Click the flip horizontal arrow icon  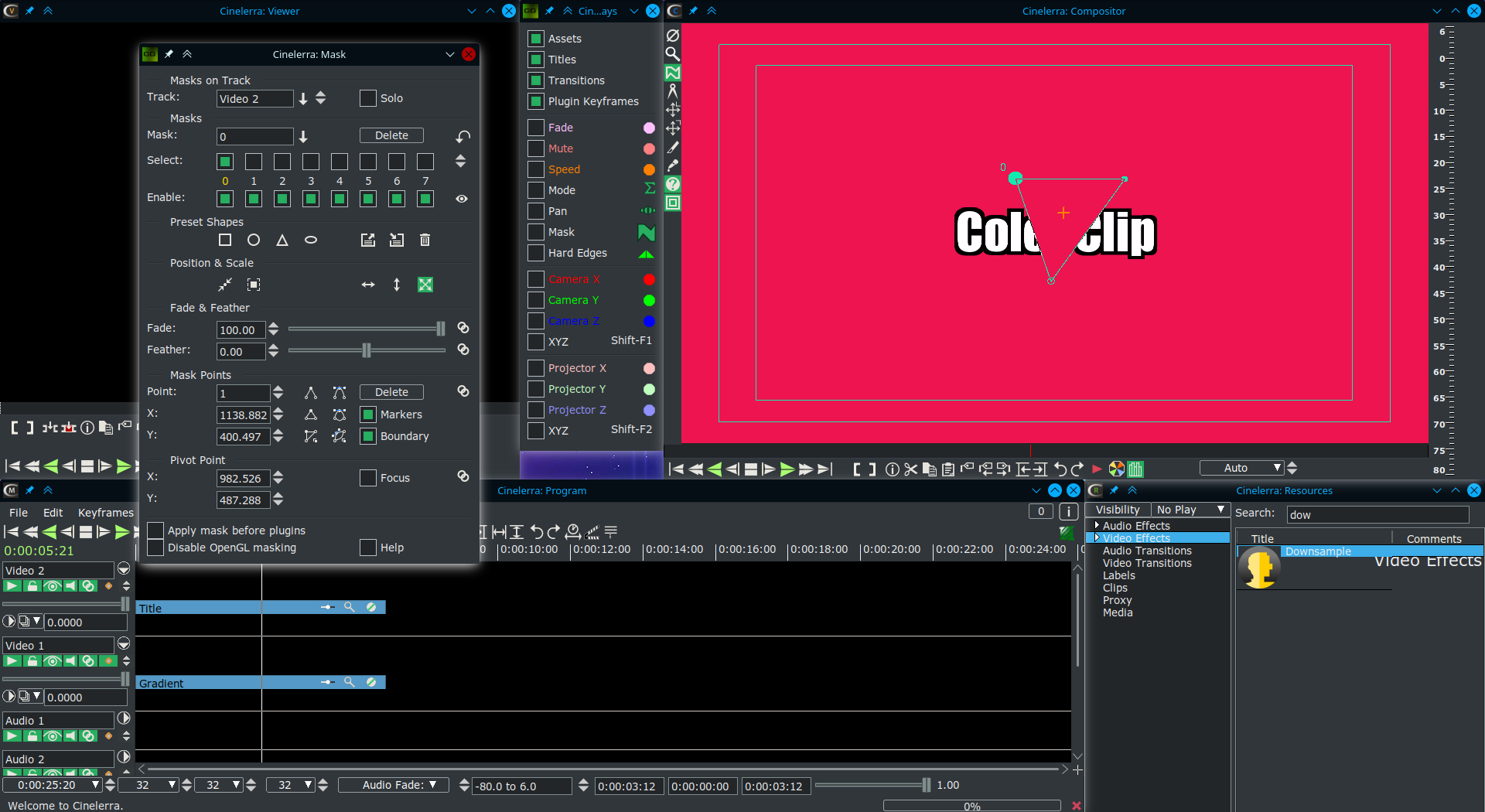(x=368, y=285)
